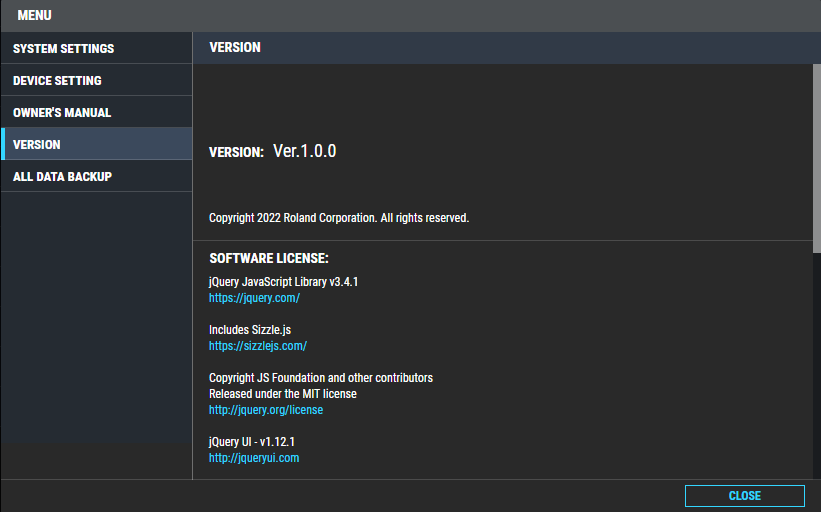Screen dimensions: 821x512
Task: Select the Version menu entry
Action: [96, 144]
